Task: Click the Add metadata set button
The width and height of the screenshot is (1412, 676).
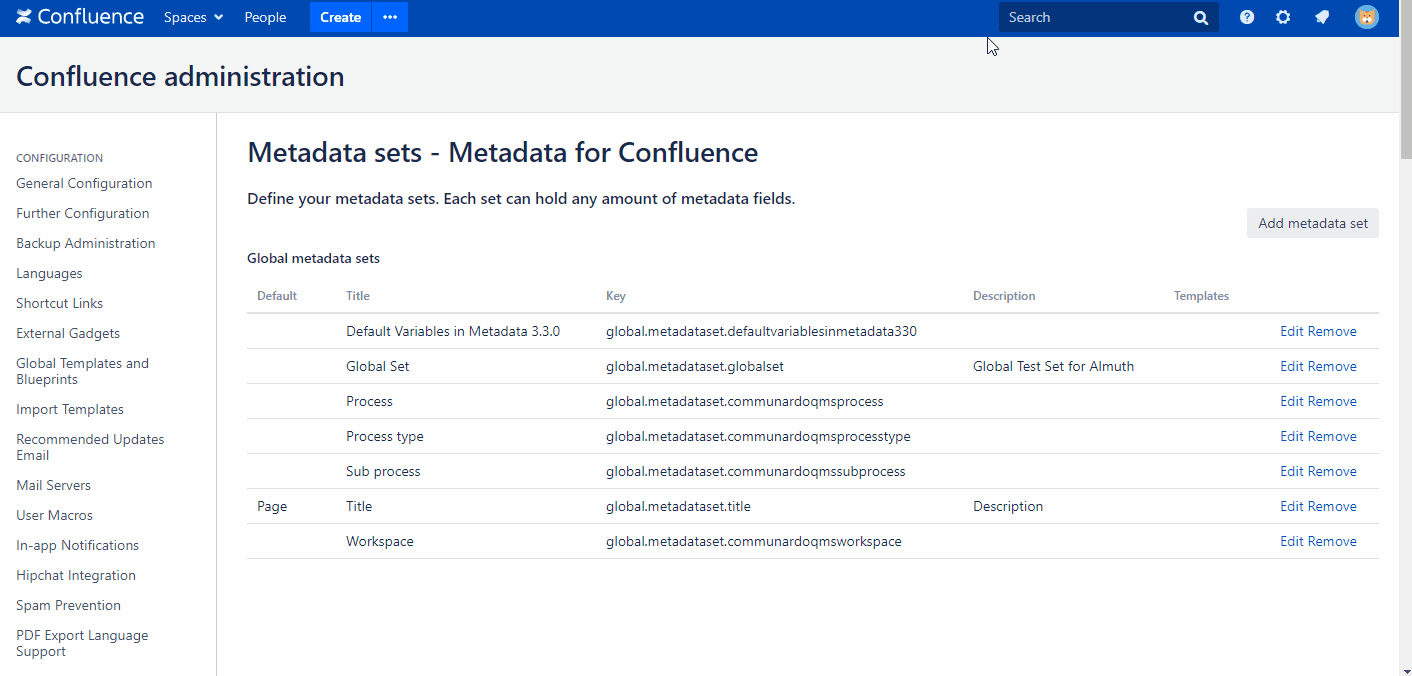Action: tap(1312, 223)
